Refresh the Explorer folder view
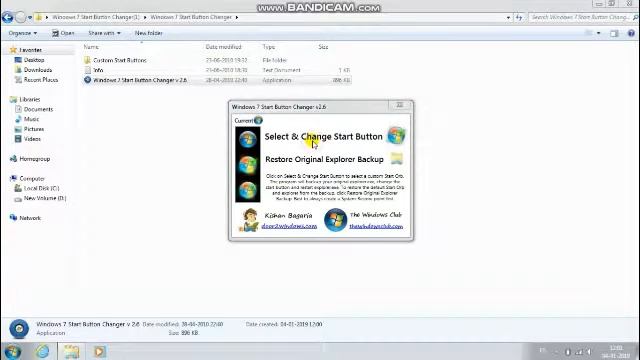640x360 pixels. coord(519,18)
